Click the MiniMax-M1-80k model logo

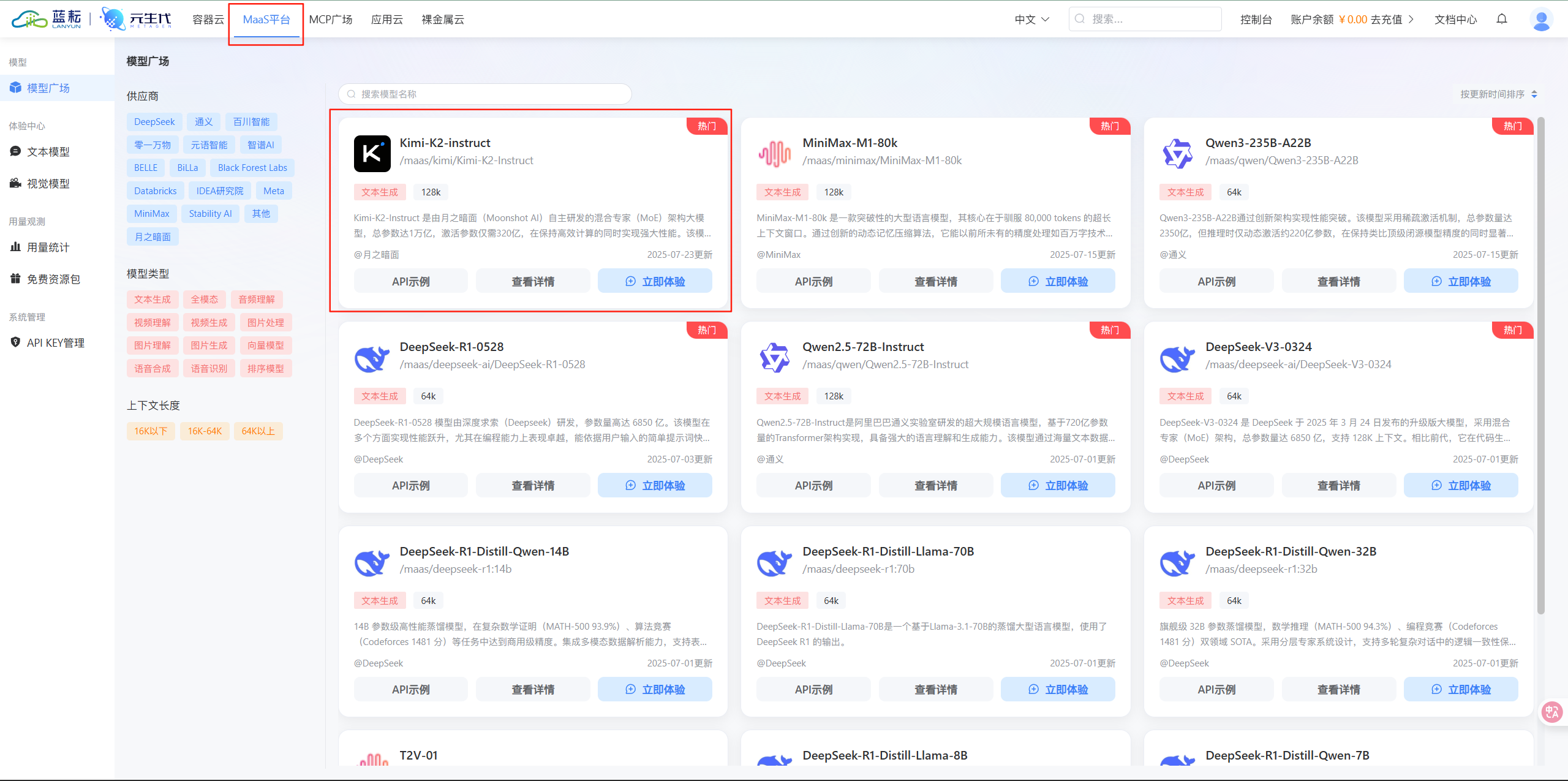coord(775,153)
